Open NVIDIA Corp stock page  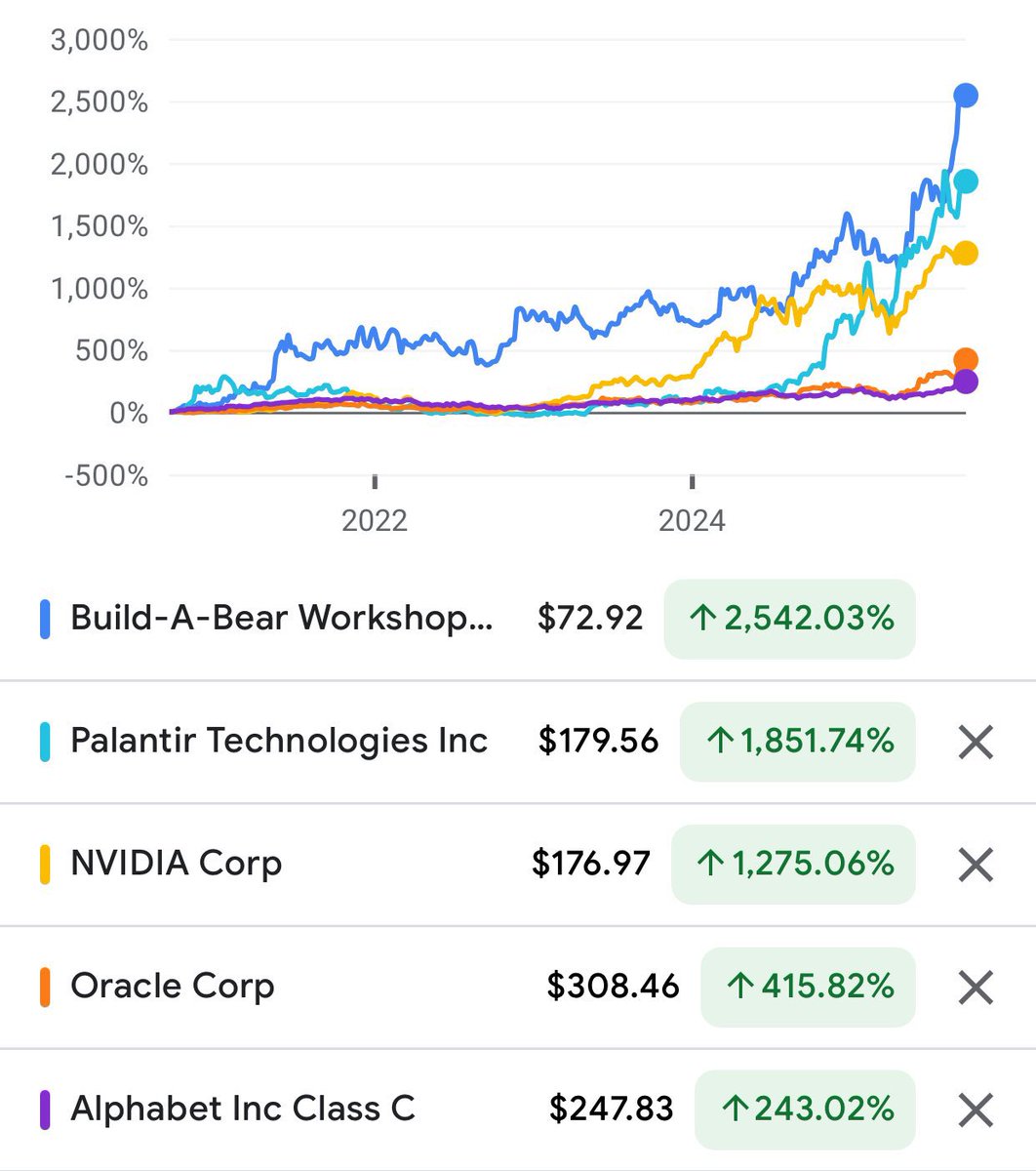[177, 864]
